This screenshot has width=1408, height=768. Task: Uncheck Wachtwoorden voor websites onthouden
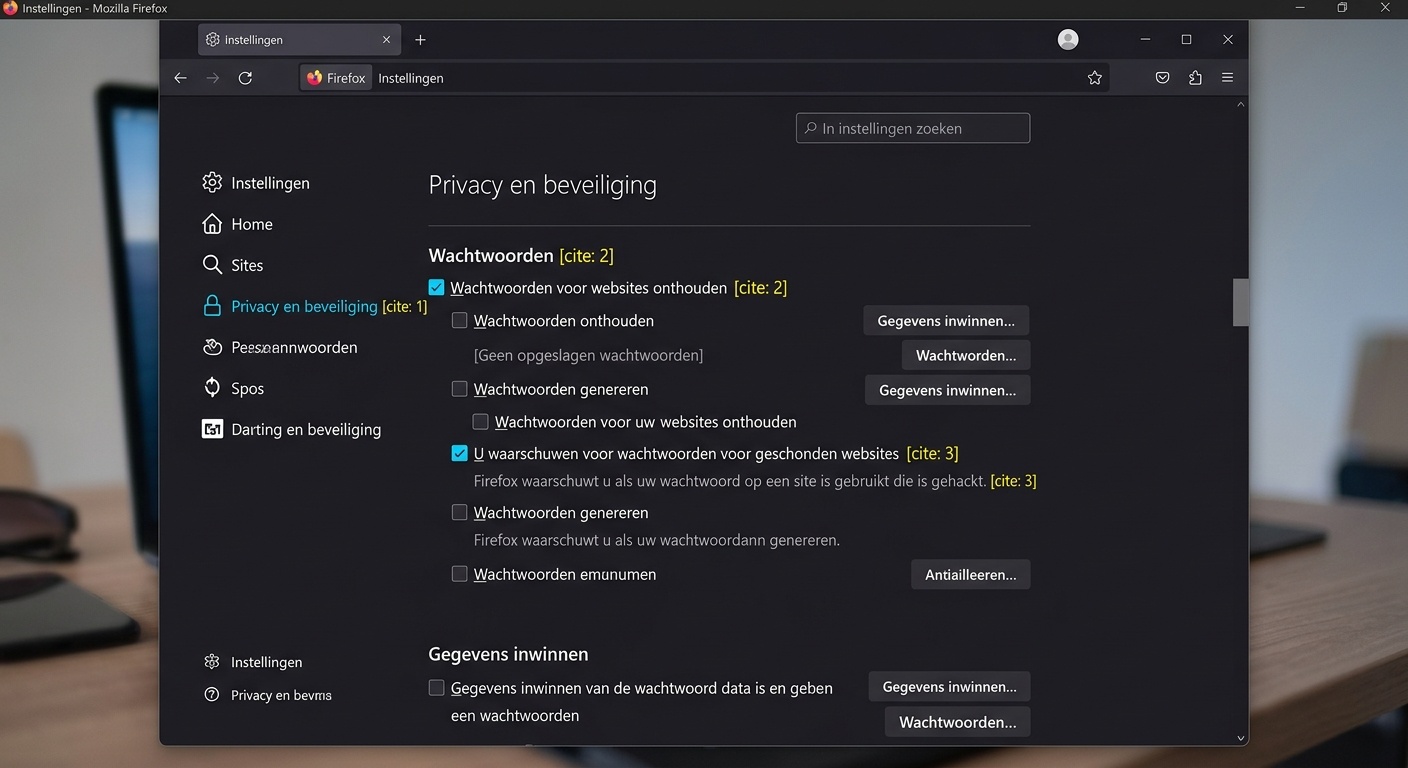[436, 288]
